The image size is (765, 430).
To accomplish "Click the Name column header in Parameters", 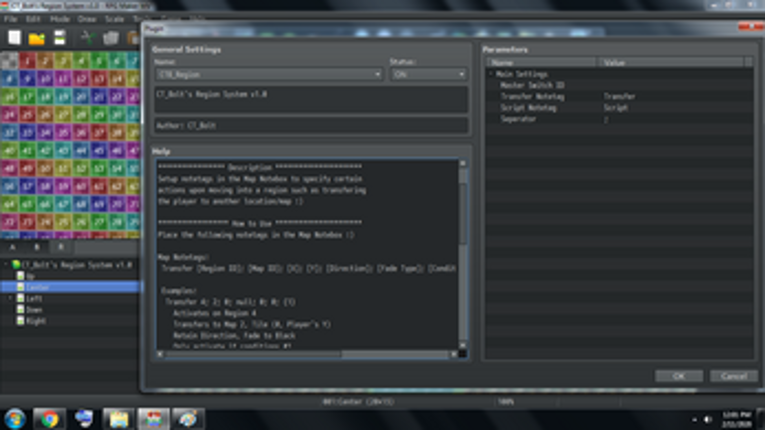I will (541, 62).
